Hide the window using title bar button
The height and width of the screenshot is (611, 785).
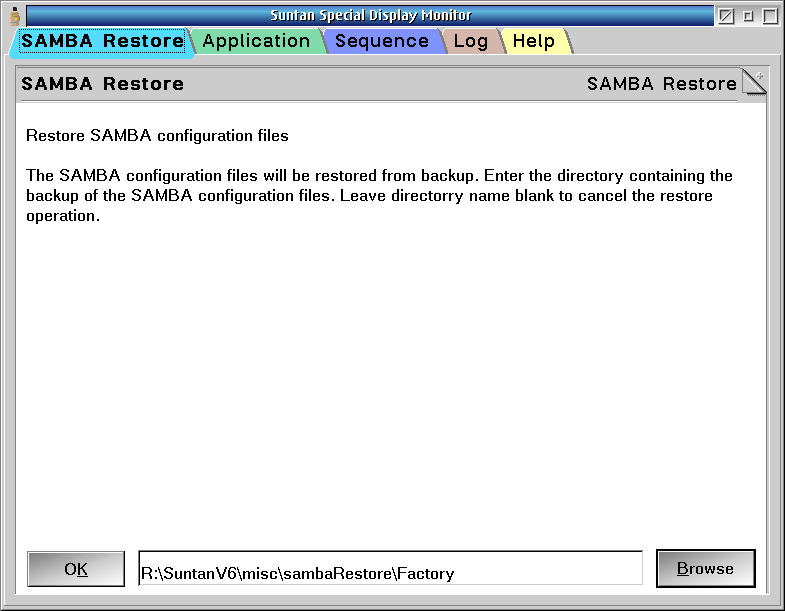pyautogui.click(x=726, y=16)
